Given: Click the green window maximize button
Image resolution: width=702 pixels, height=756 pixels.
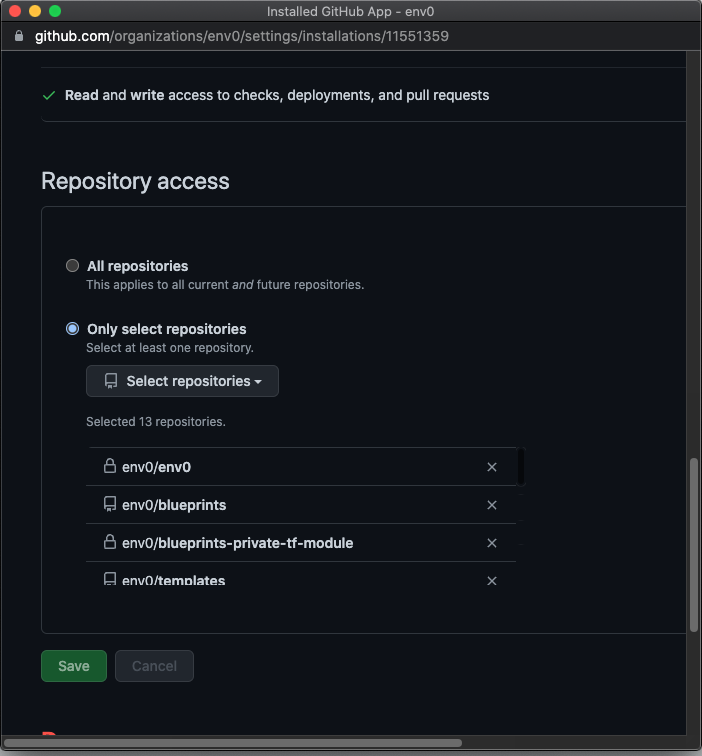Looking at the screenshot, I should point(55,11).
